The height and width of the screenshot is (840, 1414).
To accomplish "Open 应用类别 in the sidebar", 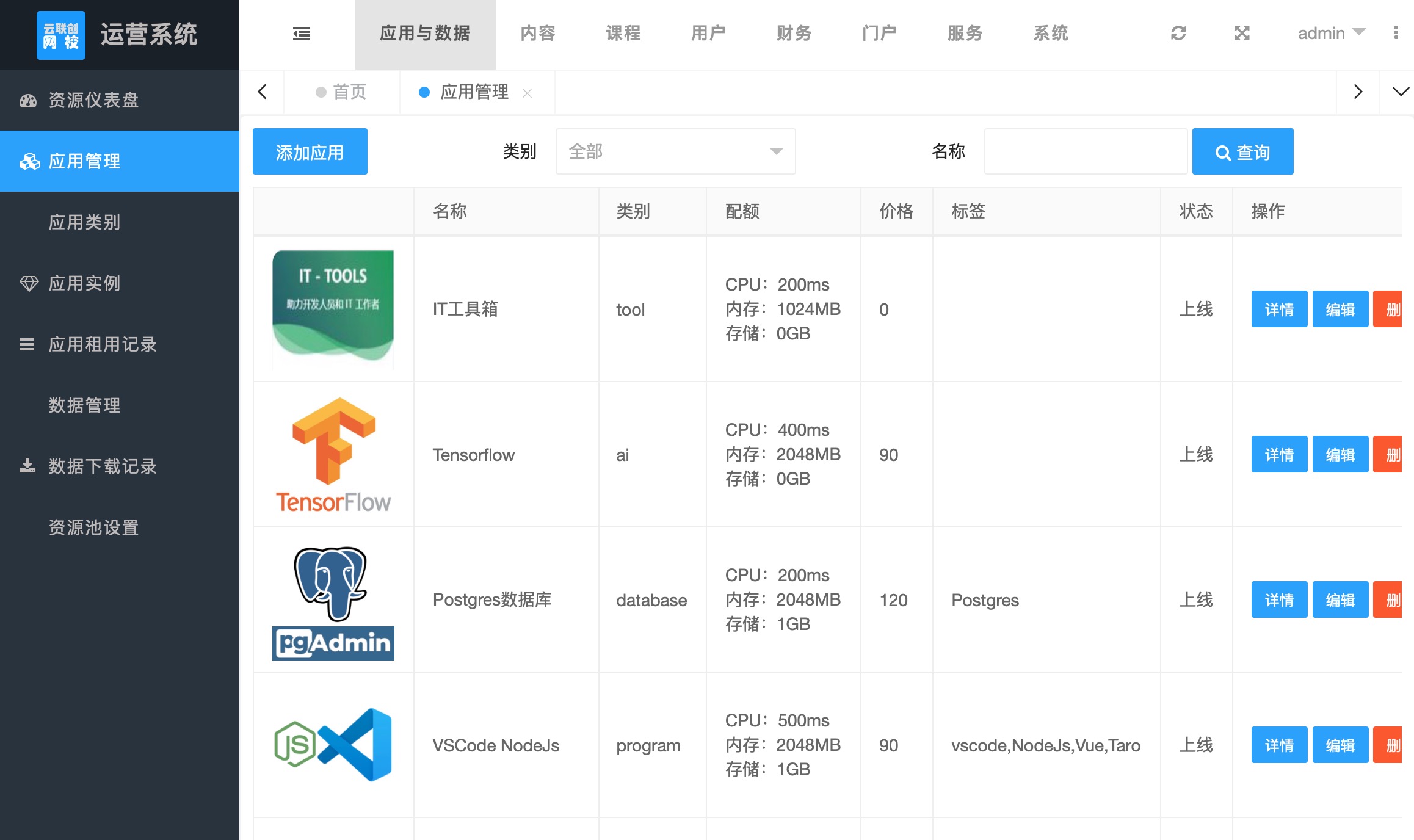I will click(120, 222).
